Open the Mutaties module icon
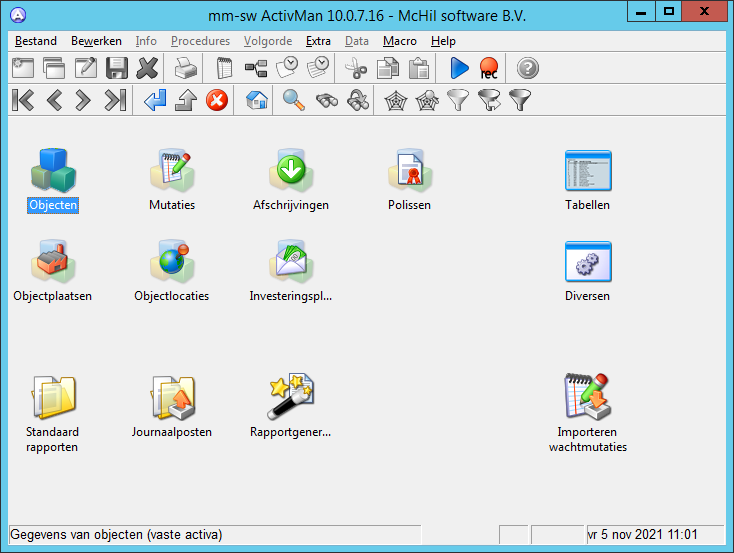The image size is (734, 553). coord(172,170)
